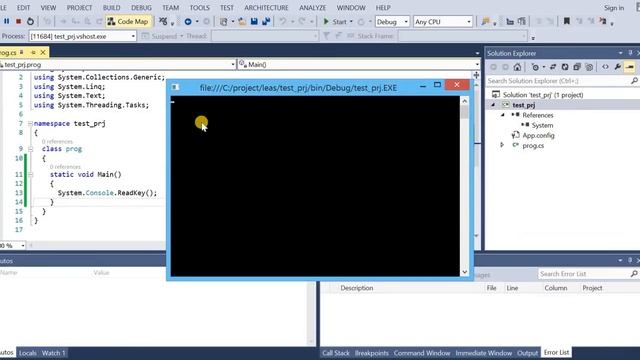640x360 pixels.
Task: Restart the debug session
Action: point(30,21)
